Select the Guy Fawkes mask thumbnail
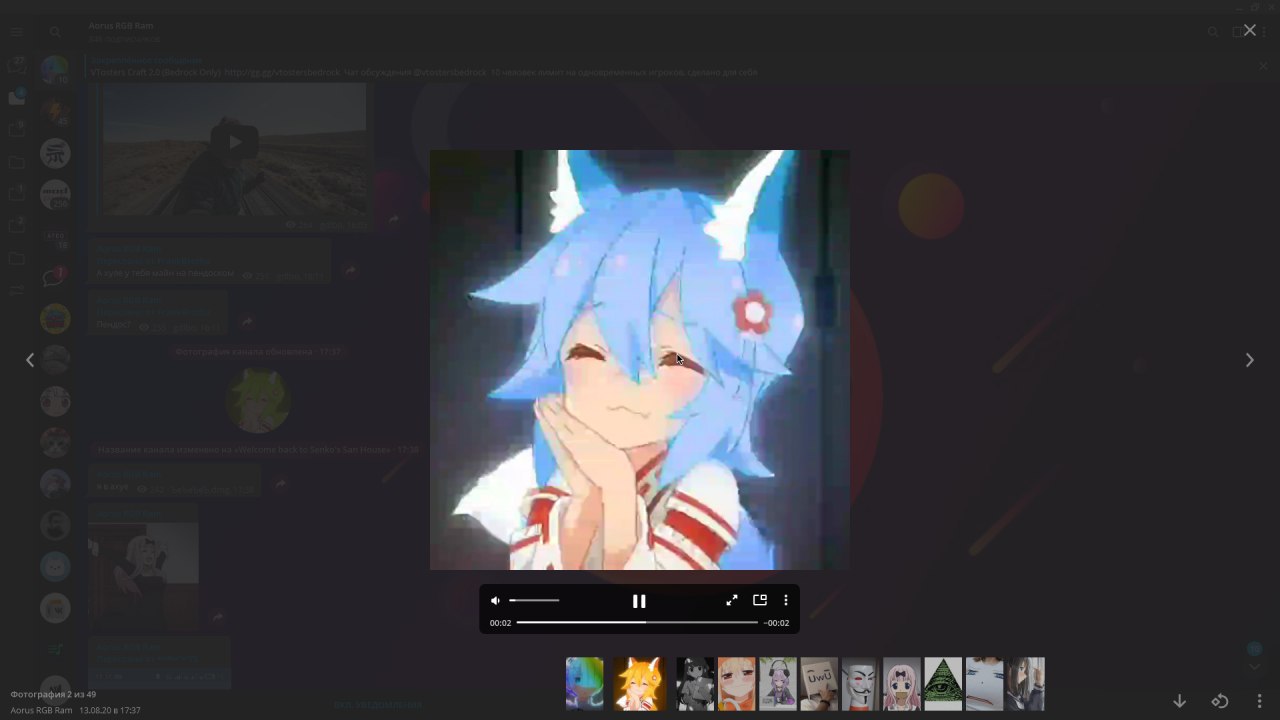Image resolution: width=1280 pixels, height=720 pixels. click(x=860, y=684)
